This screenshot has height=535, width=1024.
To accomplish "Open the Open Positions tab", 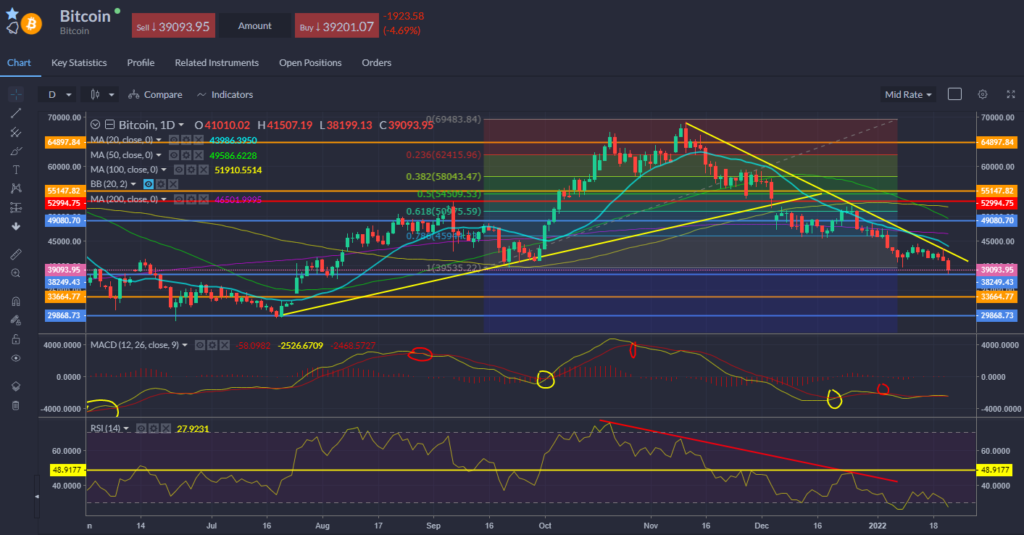I will [309, 63].
